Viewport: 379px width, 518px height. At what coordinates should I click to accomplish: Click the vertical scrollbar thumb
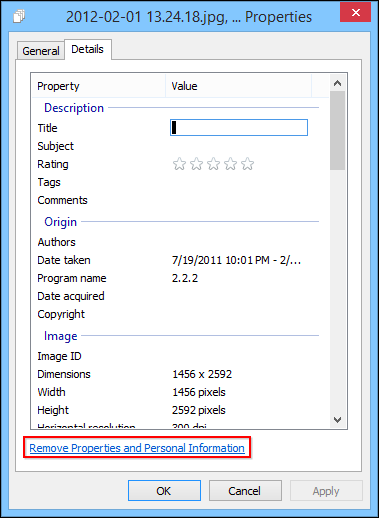[337, 131]
